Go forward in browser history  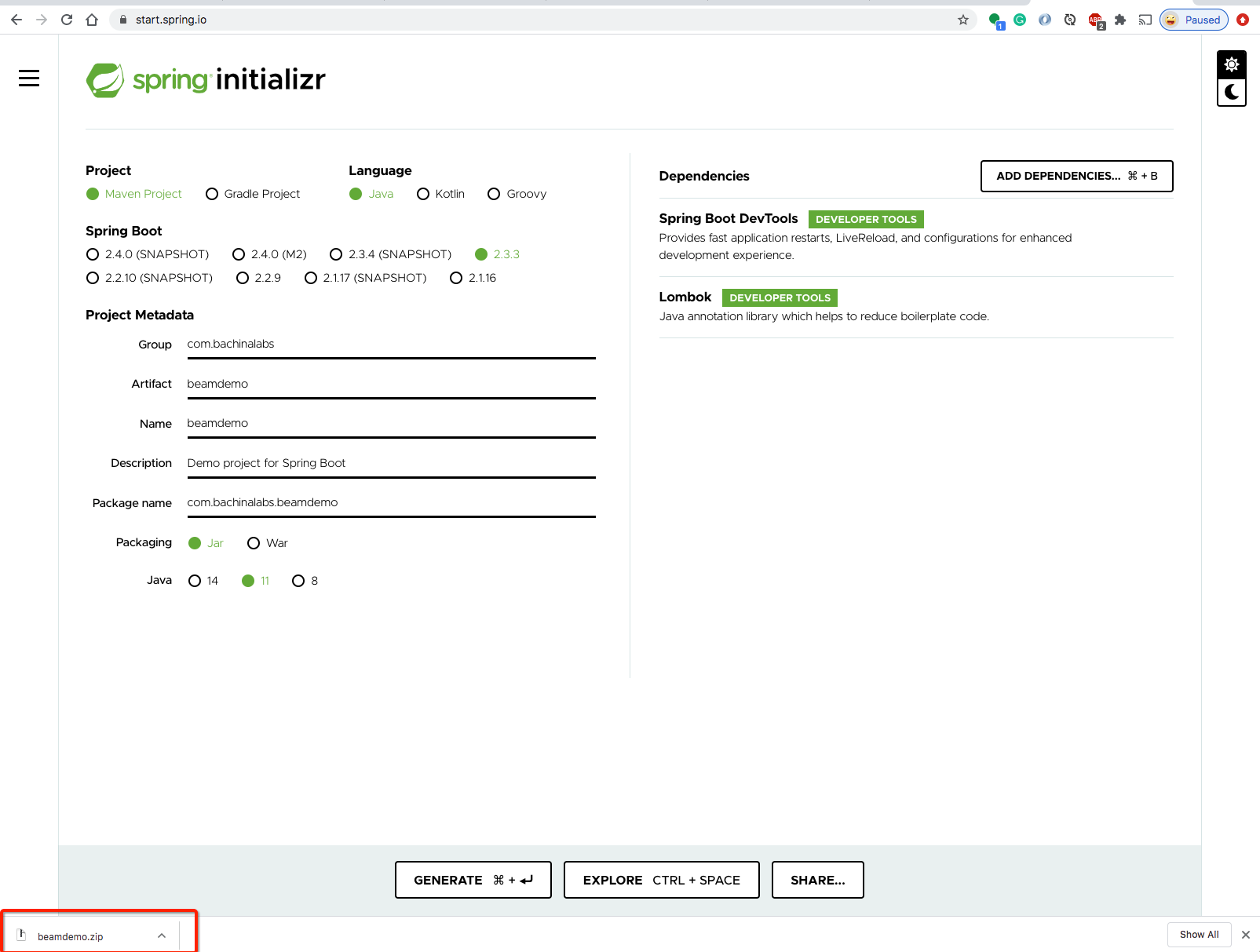[42, 20]
